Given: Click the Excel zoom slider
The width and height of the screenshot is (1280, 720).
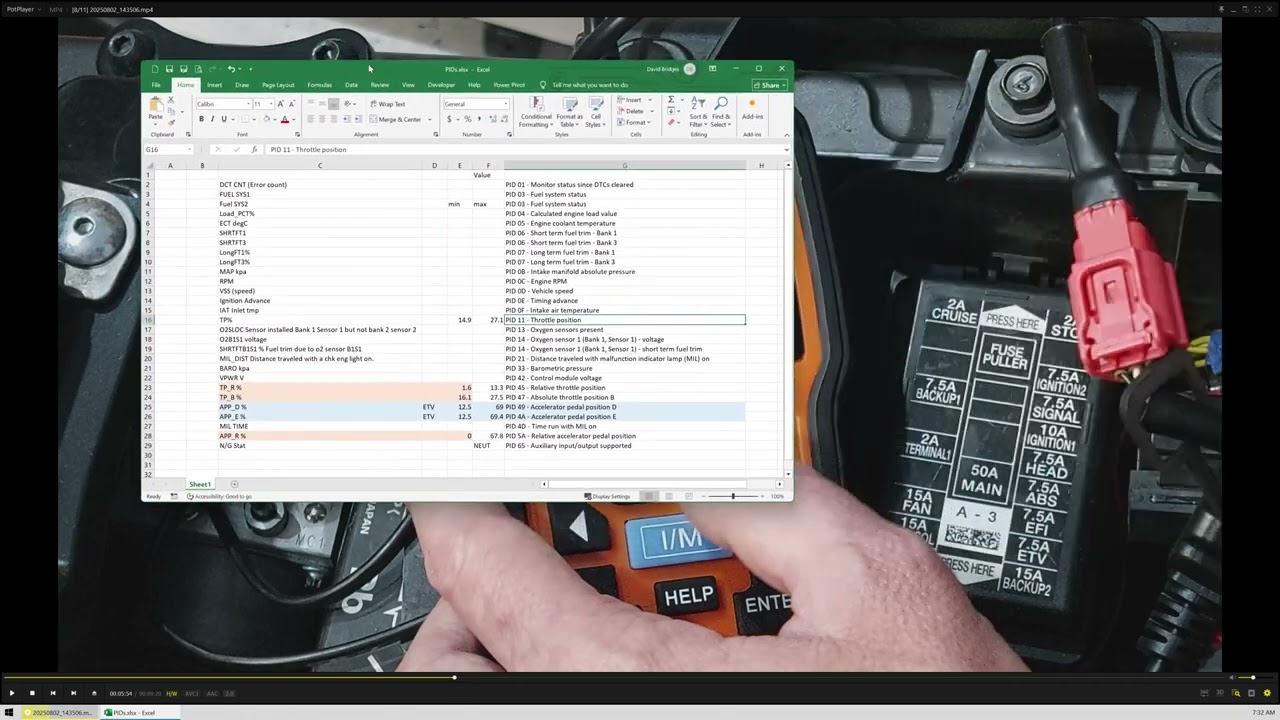Looking at the screenshot, I should click(732, 496).
